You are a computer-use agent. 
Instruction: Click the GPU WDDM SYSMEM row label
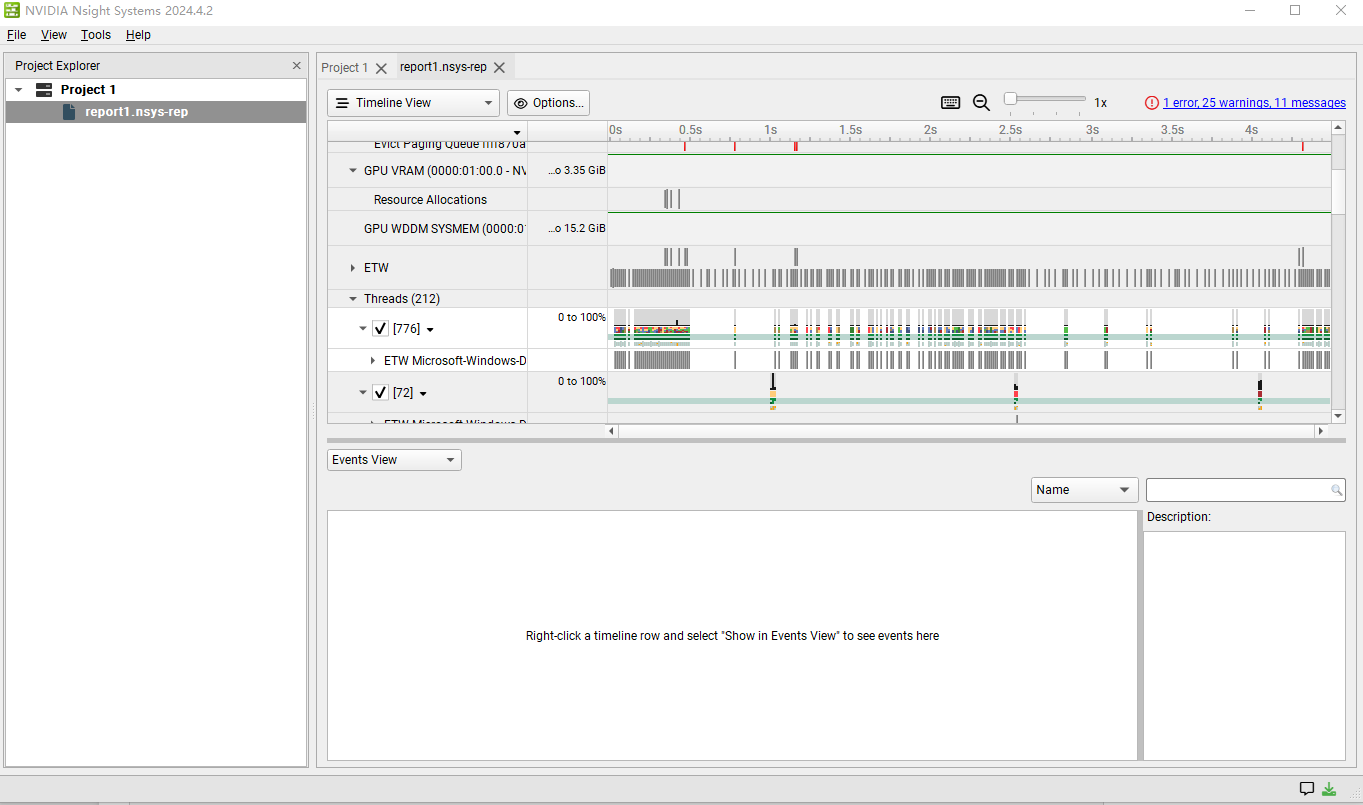[x=445, y=229]
